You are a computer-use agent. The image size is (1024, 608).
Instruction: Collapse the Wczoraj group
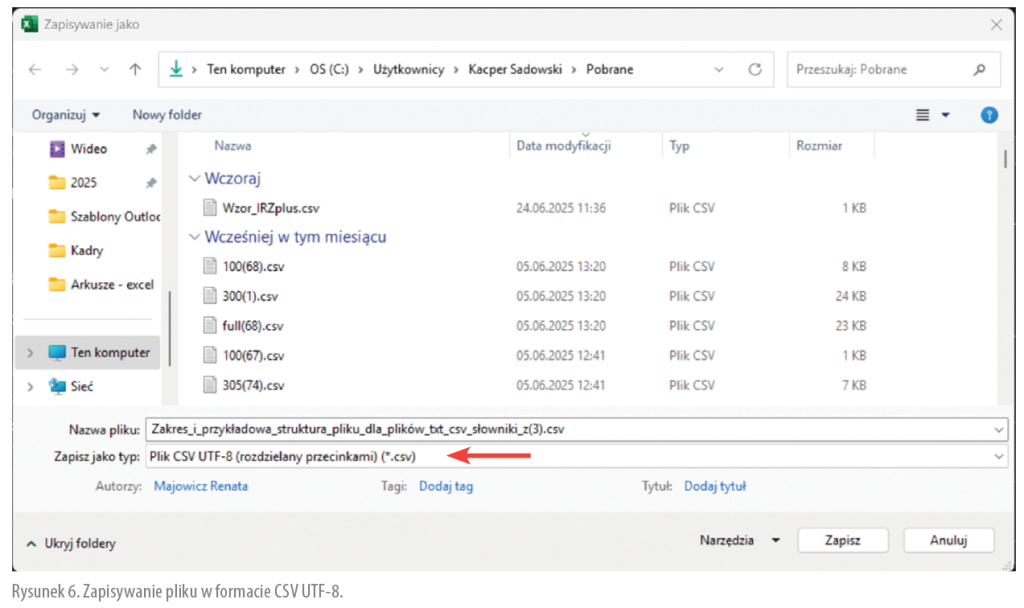(x=194, y=178)
